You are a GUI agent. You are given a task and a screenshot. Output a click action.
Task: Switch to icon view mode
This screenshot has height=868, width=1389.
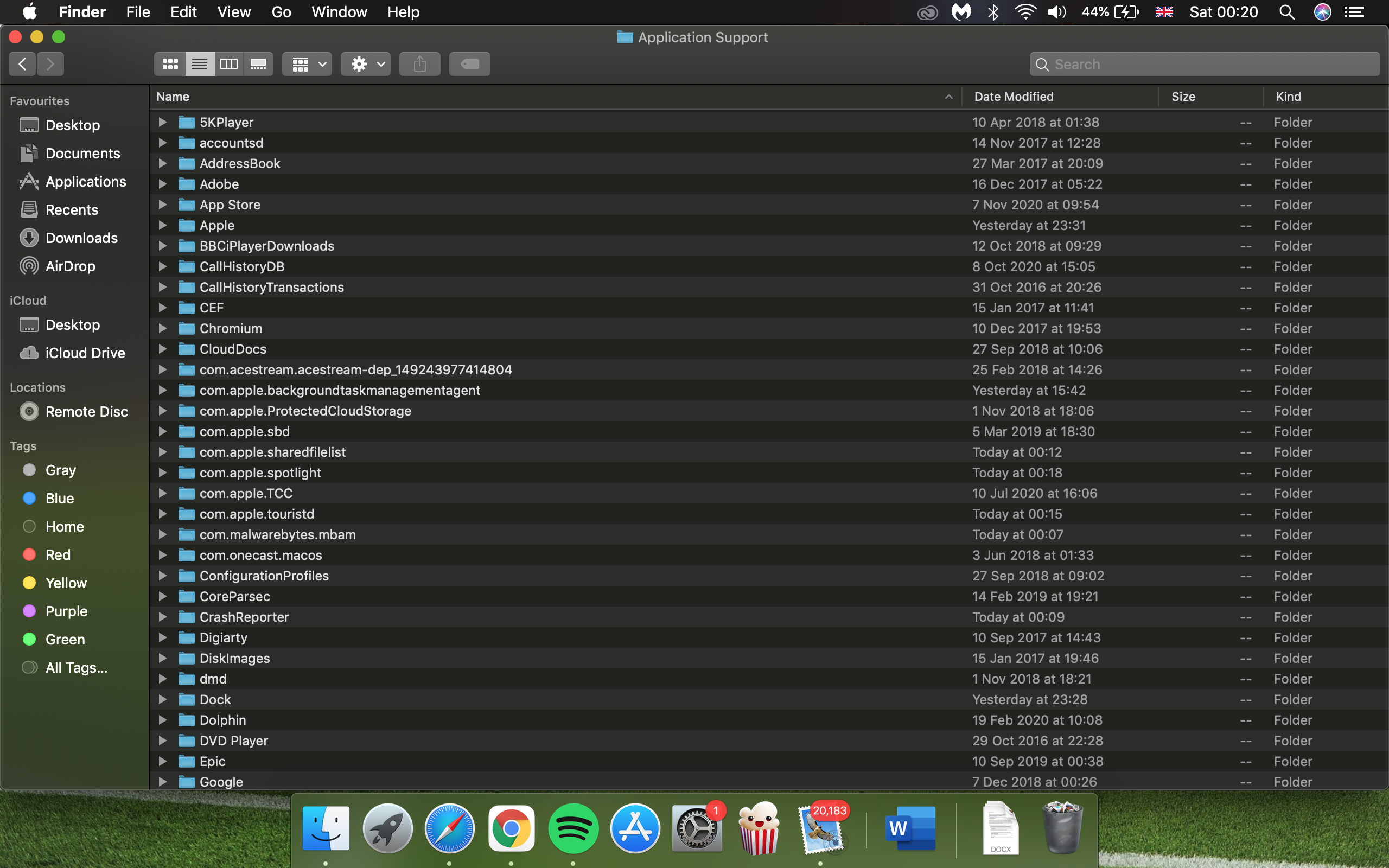click(170, 63)
